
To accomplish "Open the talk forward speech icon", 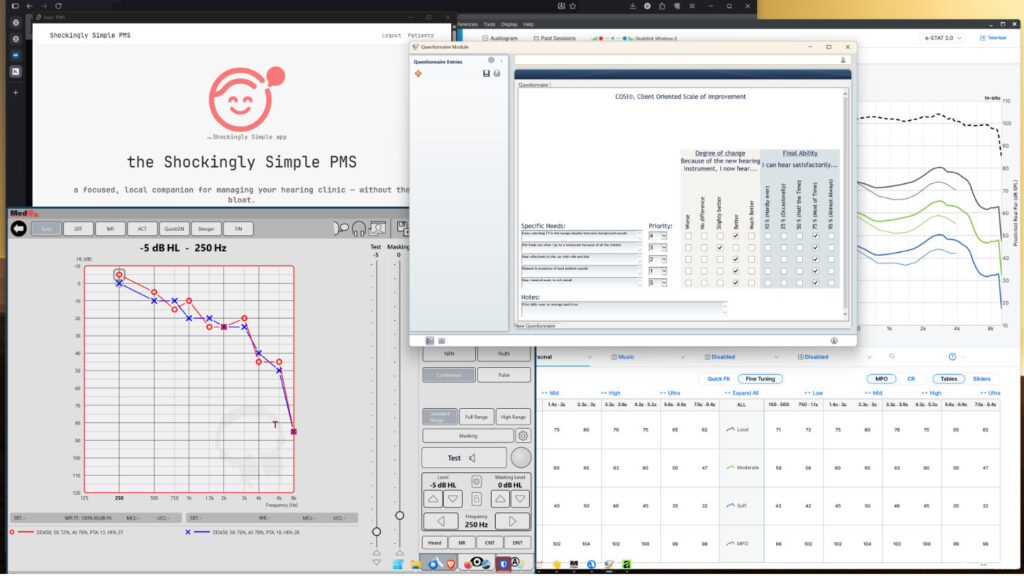I will coord(340,229).
